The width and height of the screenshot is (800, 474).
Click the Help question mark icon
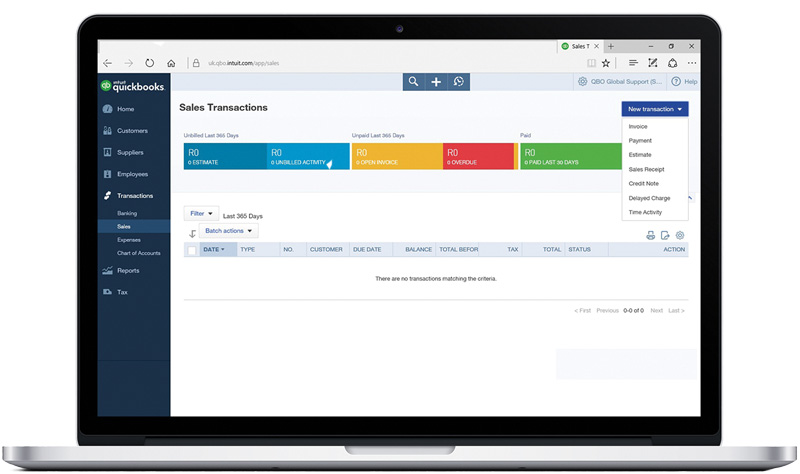click(x=676, y=82)
